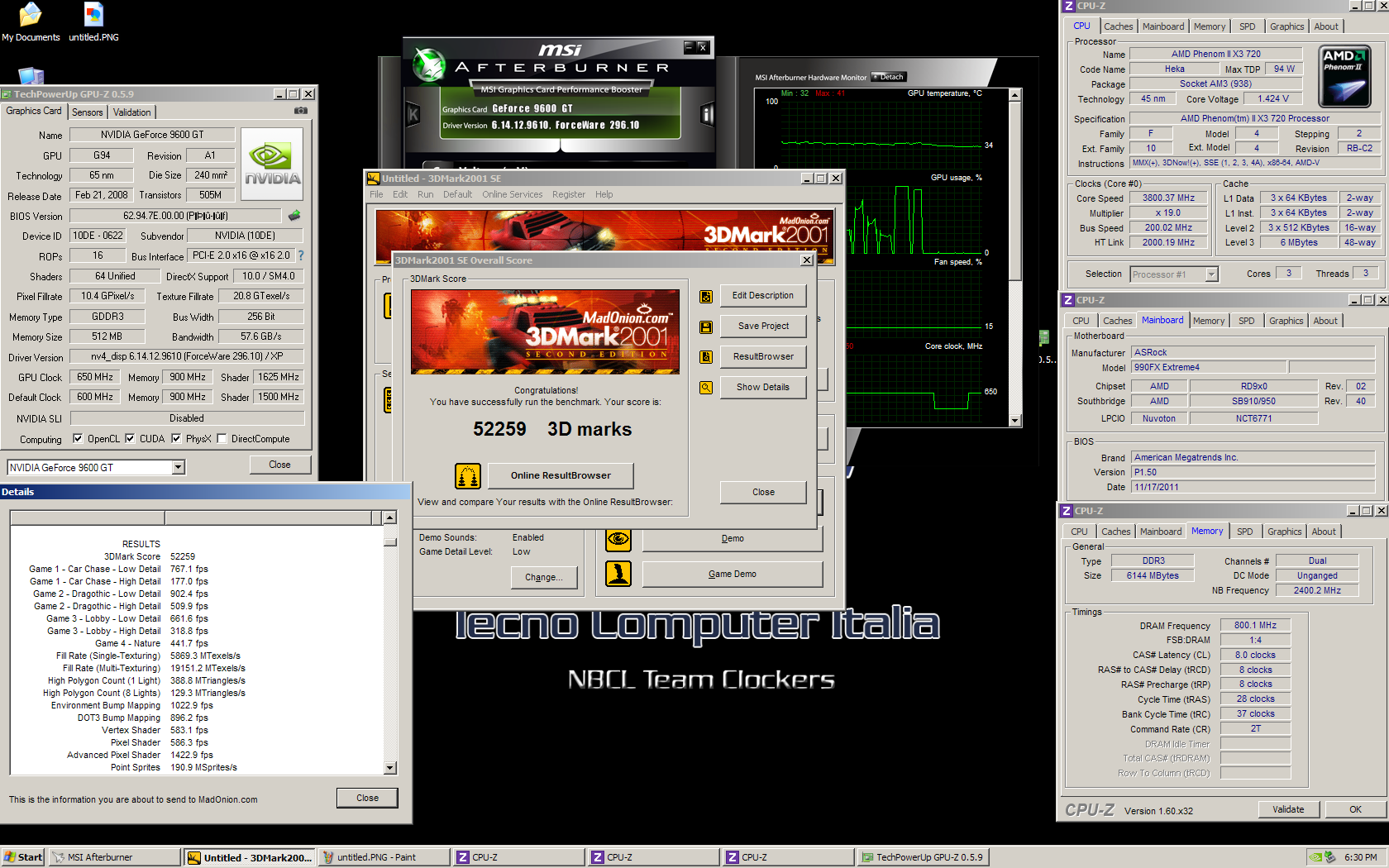
Task: Toggle PhysX checkbox in GPU-Z
Action: pyautogui.click(x=176, y=439)
